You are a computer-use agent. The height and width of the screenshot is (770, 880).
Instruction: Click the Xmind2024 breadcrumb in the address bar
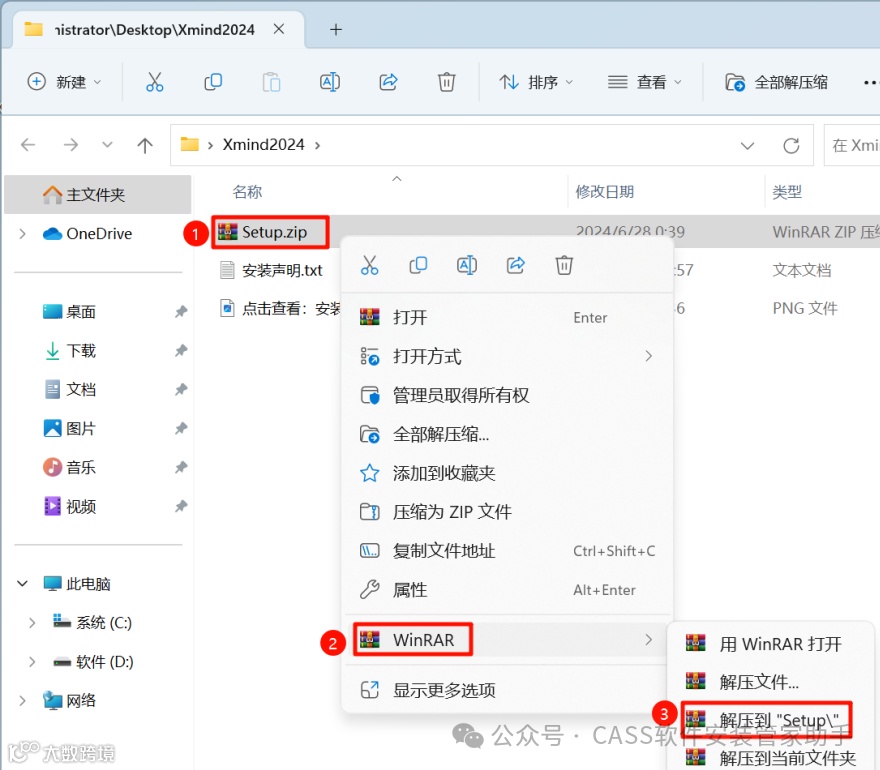point(263,145)
